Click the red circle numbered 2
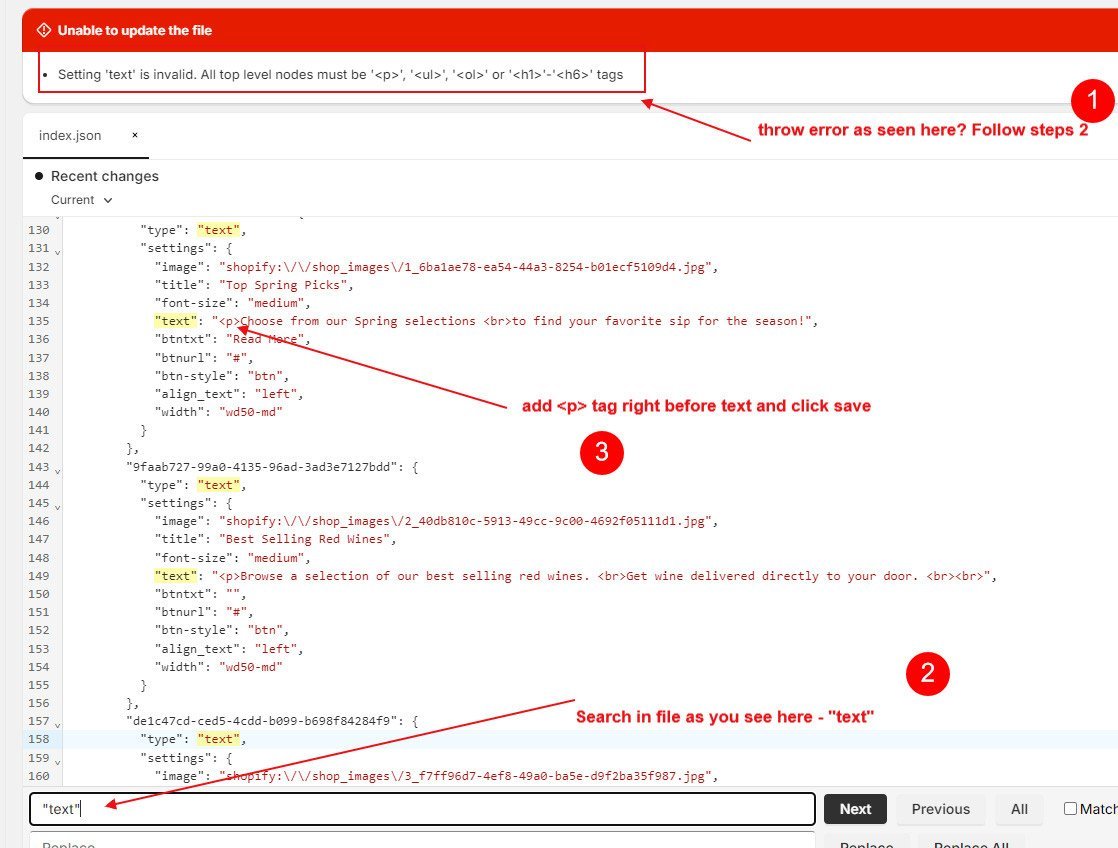The image size is (1118, 848). 927,674
